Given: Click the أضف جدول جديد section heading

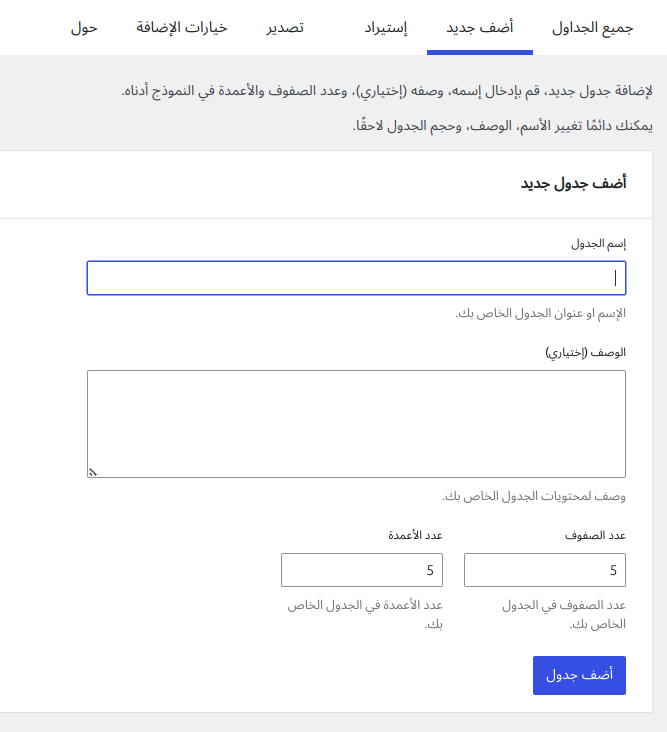Looking at the screenshot, I should click(x=573, y=183).
